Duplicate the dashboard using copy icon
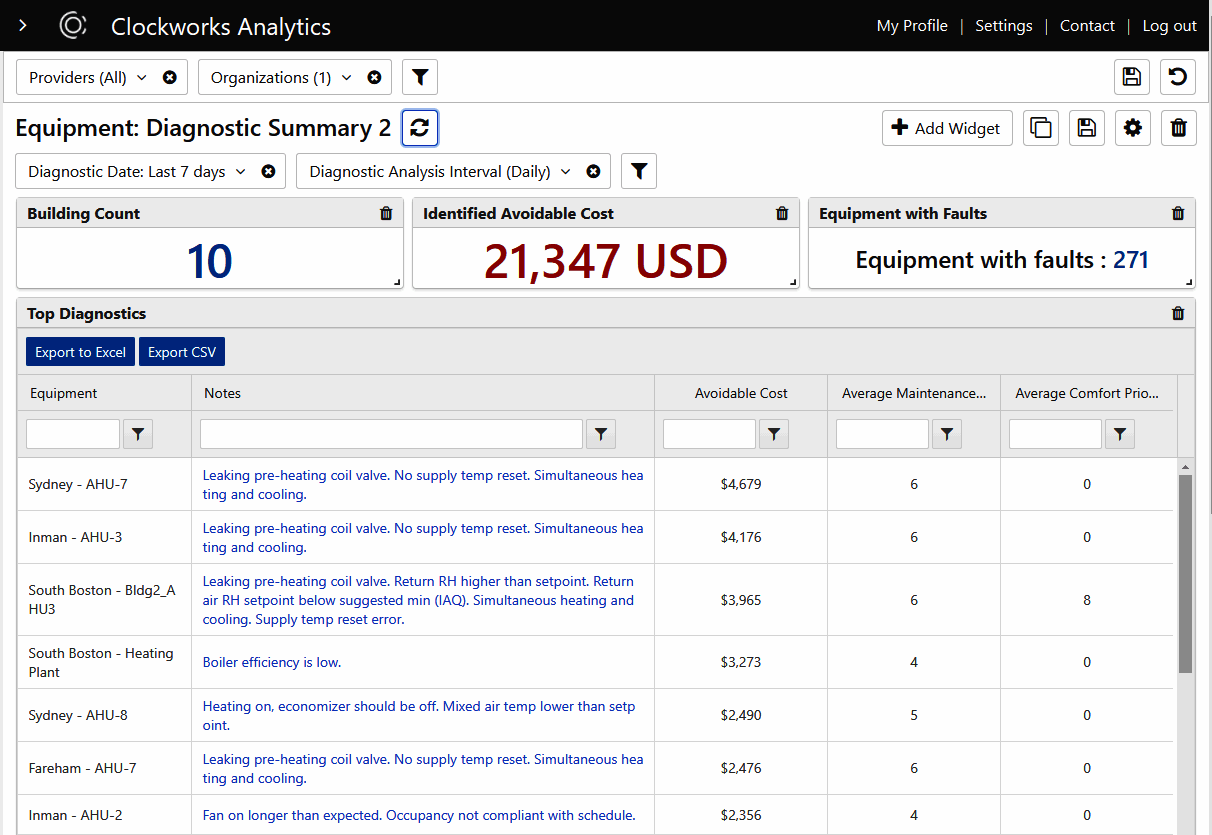 (1040, 128)
